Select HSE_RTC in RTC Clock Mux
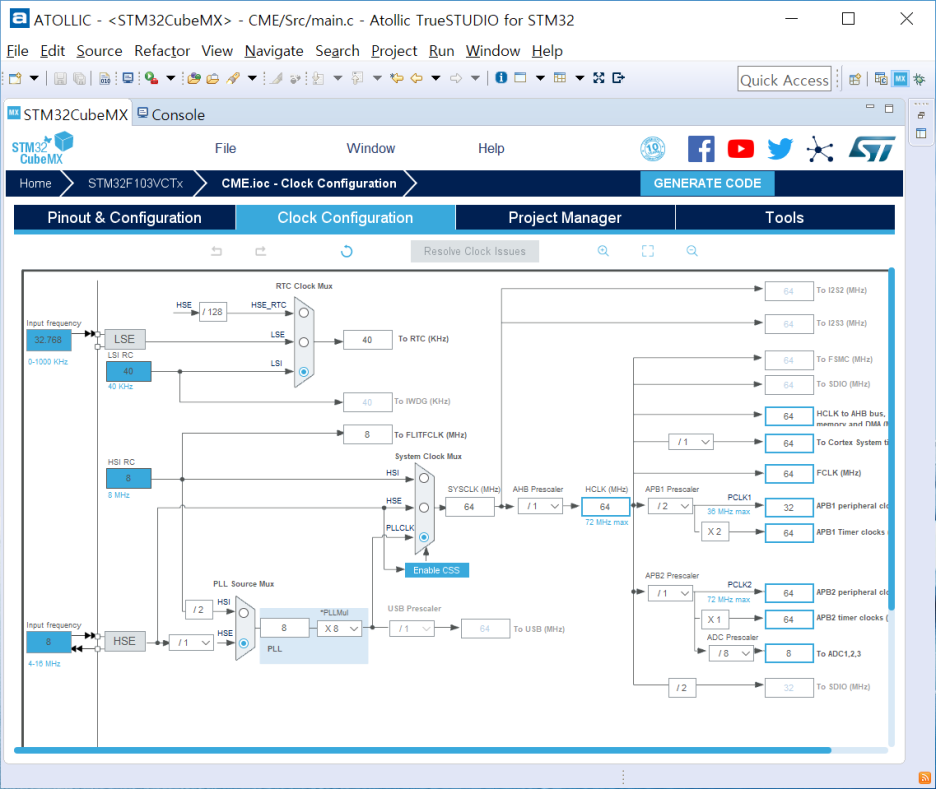 click(x=304, y=313)
